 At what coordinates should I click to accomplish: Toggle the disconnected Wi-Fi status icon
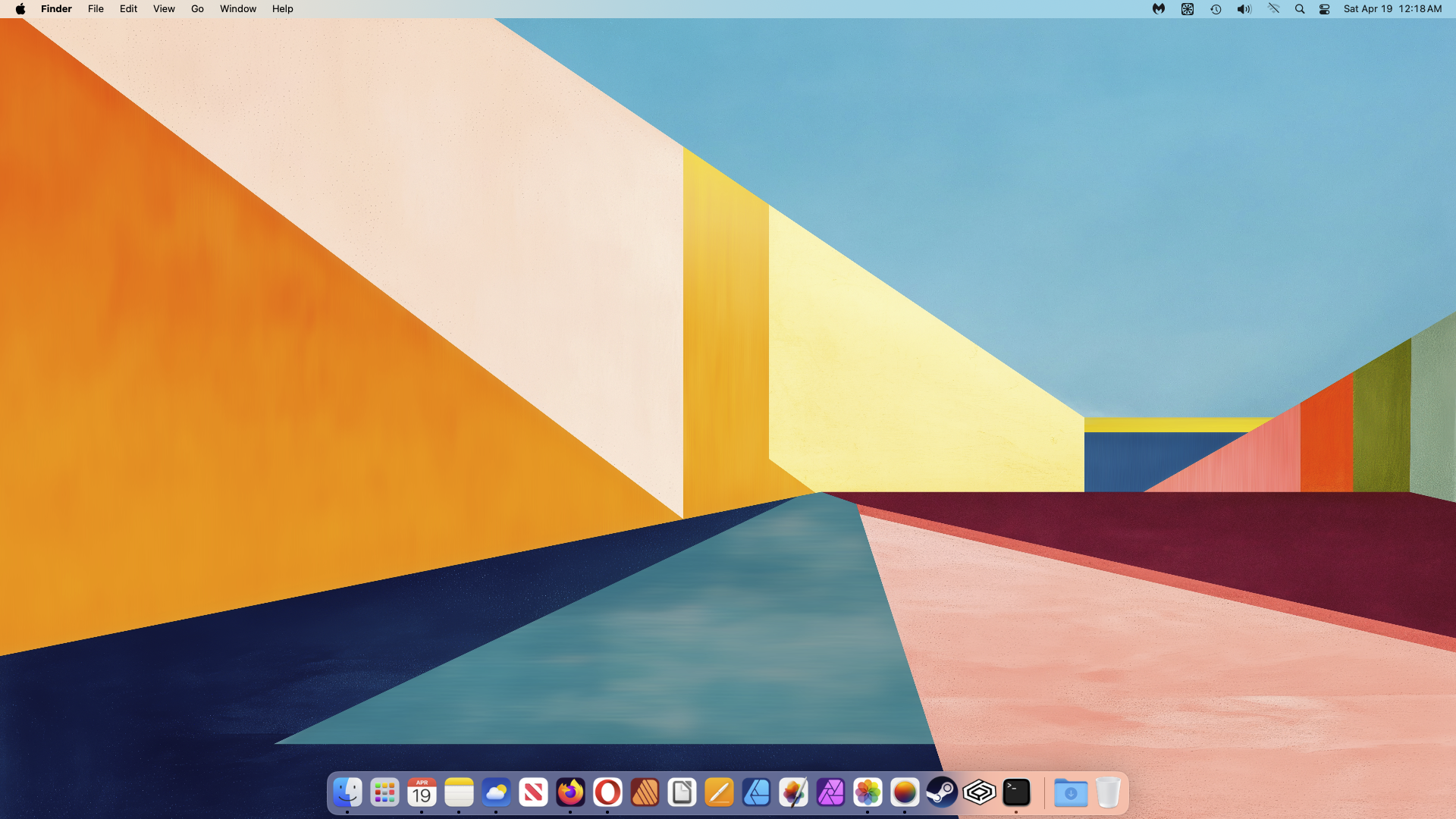click(x=1273, y=9)
